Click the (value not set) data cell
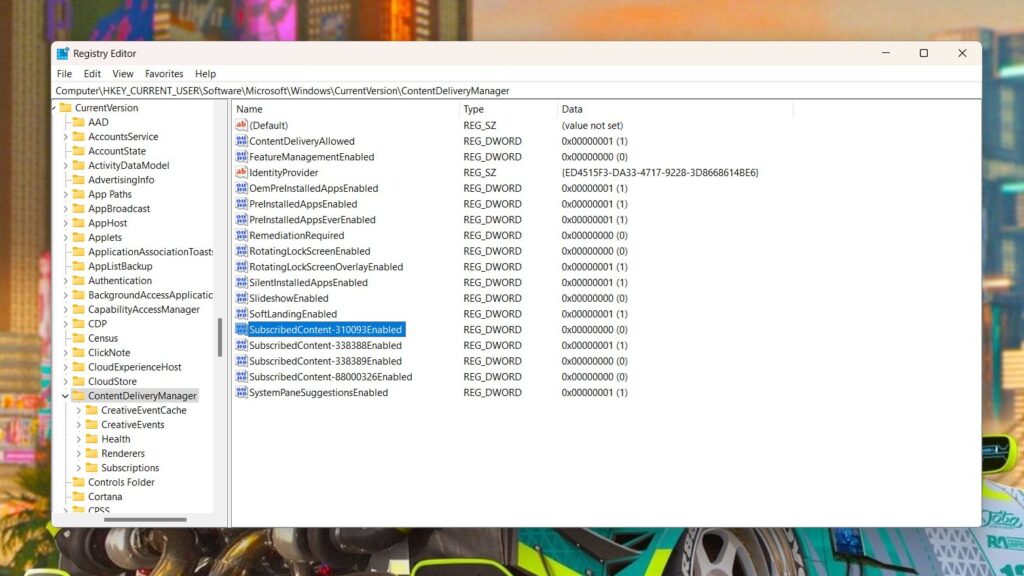1024x576 pixels. [592, 125]
